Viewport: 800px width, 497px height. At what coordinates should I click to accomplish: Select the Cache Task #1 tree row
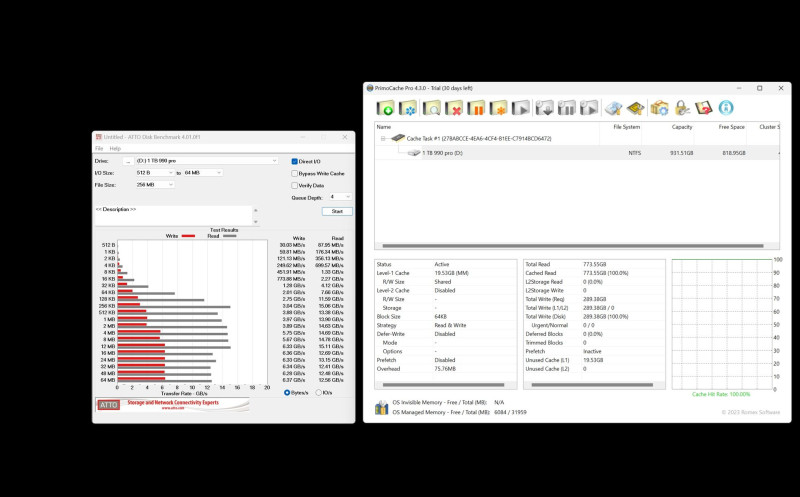[577, 138]
